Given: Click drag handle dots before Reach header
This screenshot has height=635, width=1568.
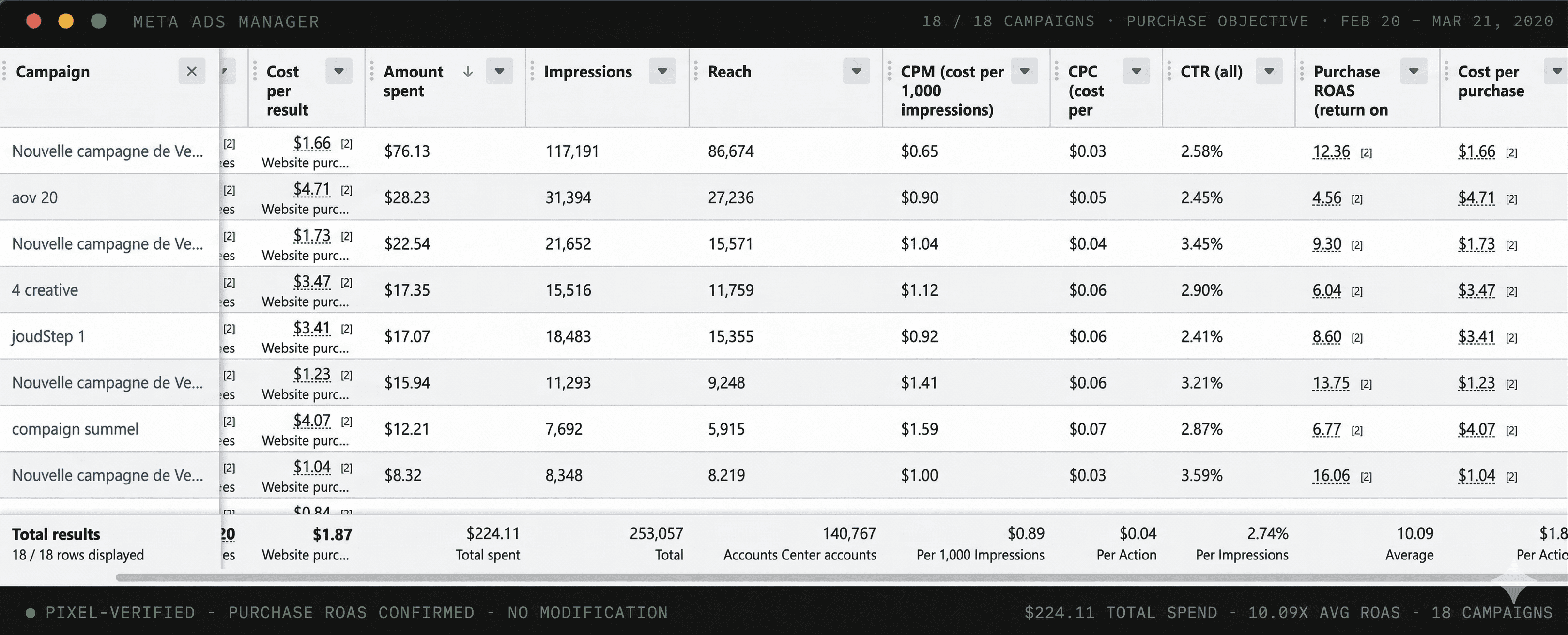Looking at the screenshot, I should [696, 71].
